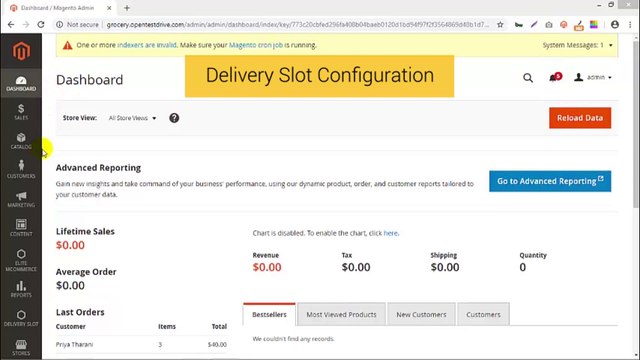
Task: Click the Store View help question icon
Action: coord(174,118)
